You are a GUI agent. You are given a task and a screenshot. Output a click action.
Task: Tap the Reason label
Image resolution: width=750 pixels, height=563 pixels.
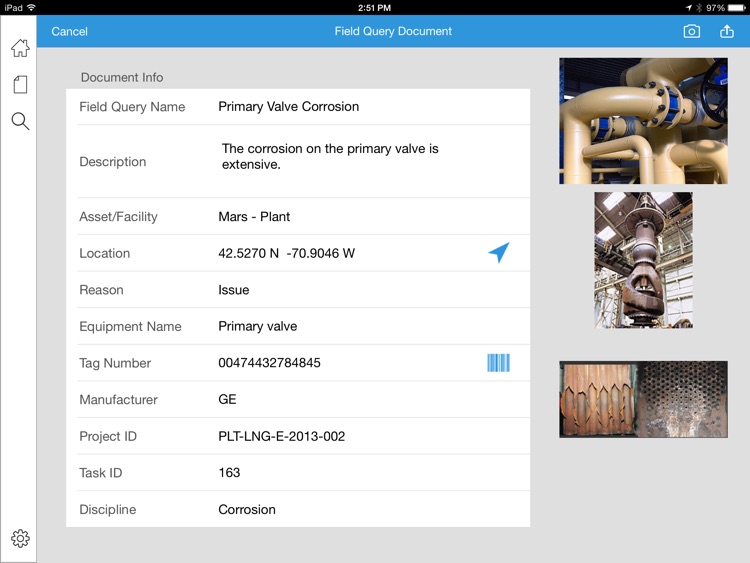(x=101, y=290)
